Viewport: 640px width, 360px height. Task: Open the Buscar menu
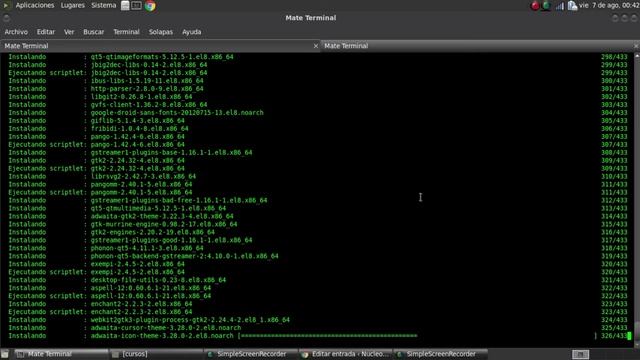point(93,32)
